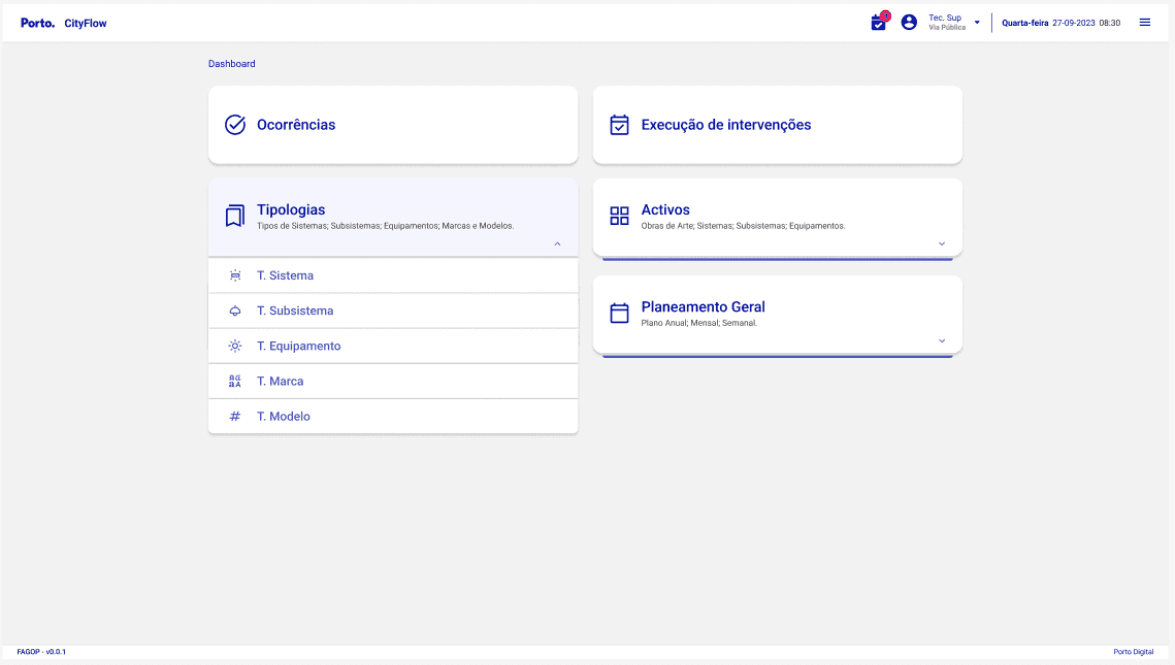Click the Tec. Sup user name
Screen dimensions: 1175x665
945,18
